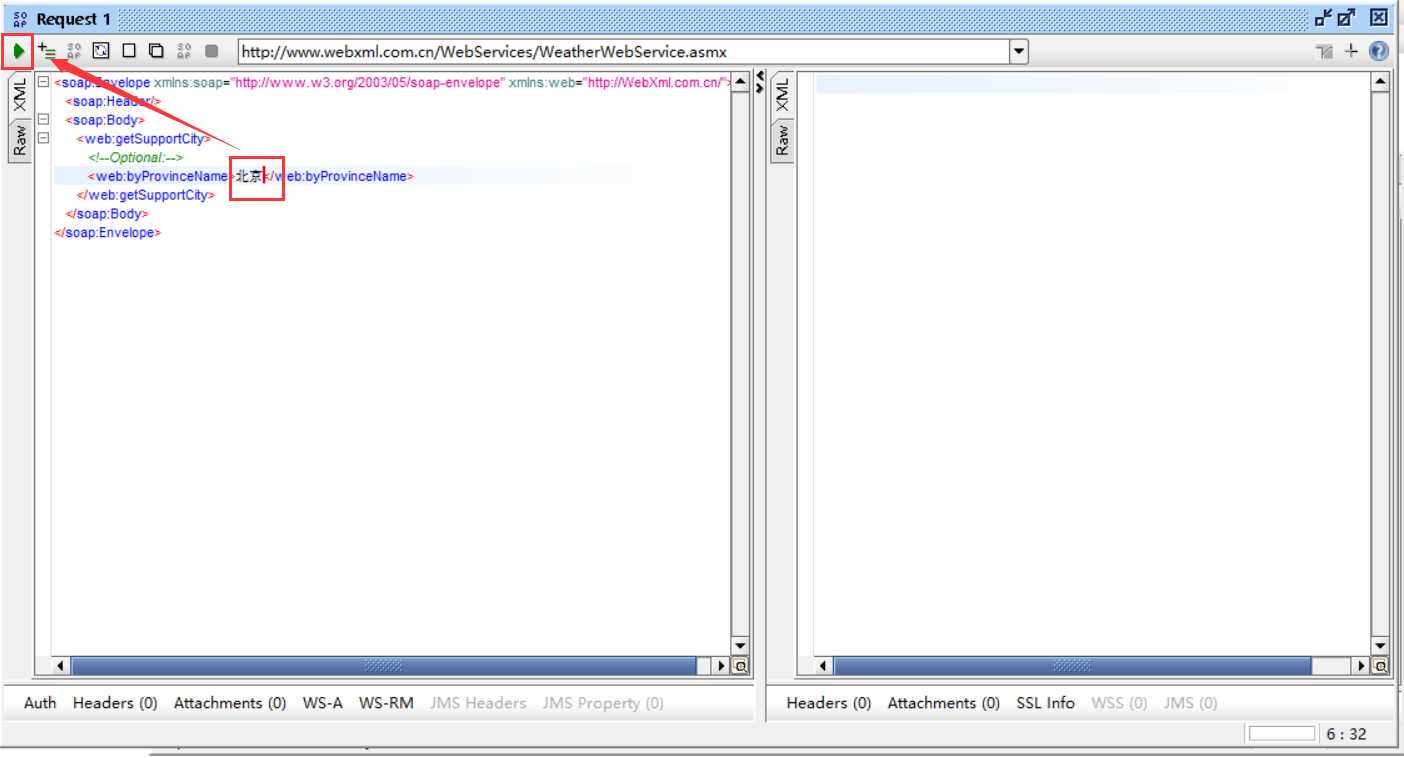1404x758 pixels.
Task: Collapse the web:getSupportCity node
Action: coord(43,139)
